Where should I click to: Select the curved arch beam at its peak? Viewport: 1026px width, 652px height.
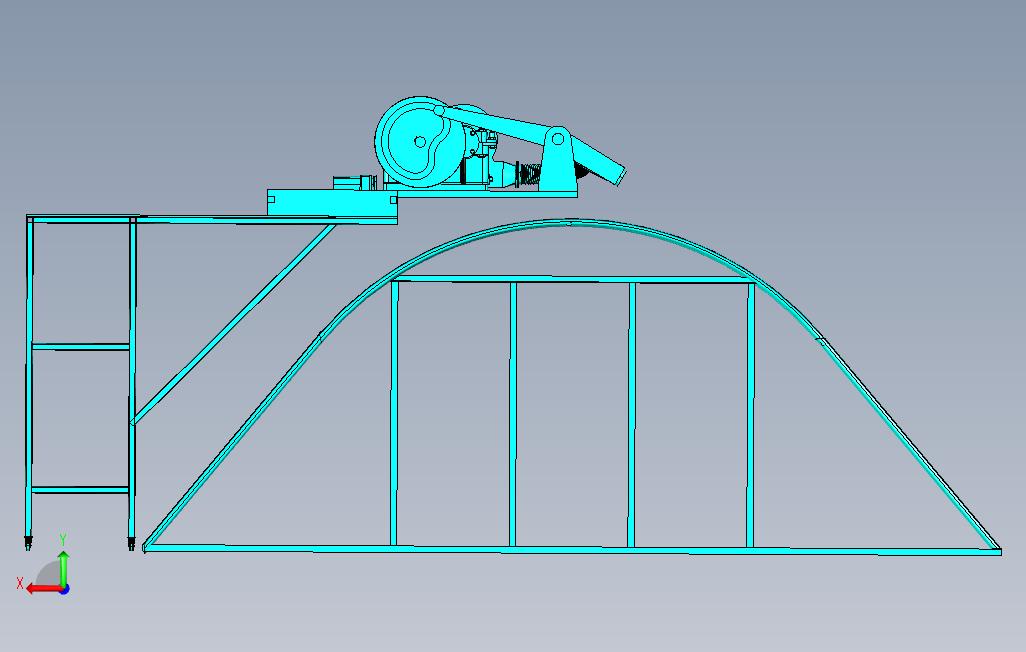click(x=569, y=224)
